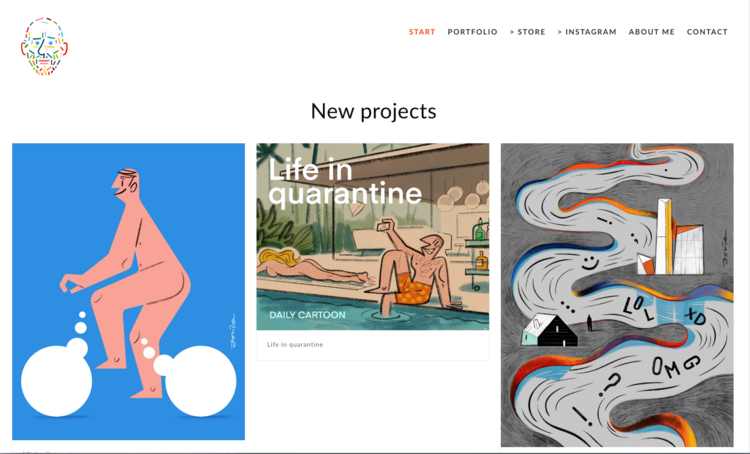750x454 pixels.
Task: Click the black house in the river artwork
Action: coord(550,331)
